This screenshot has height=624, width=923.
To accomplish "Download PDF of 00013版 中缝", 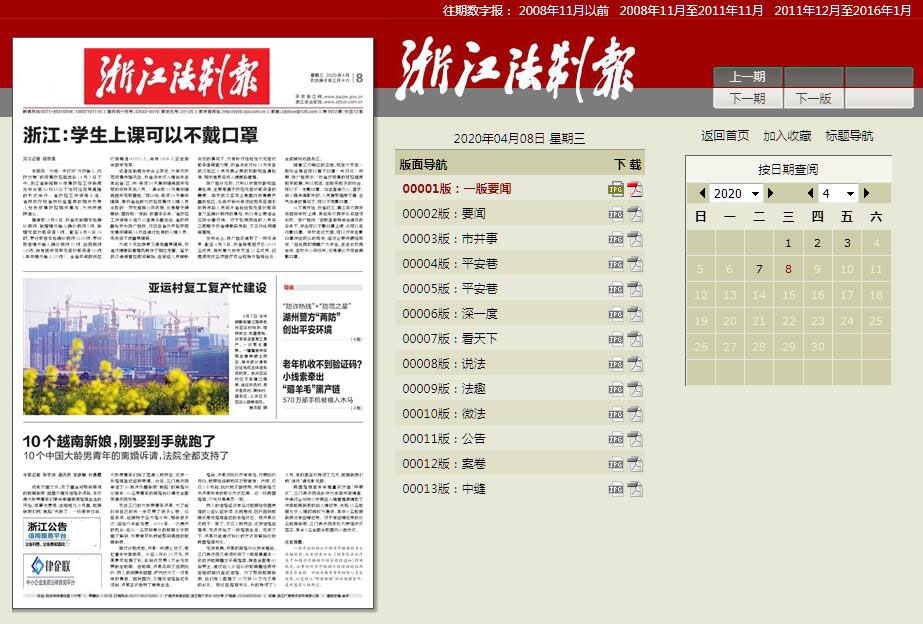I will point(635,489).
